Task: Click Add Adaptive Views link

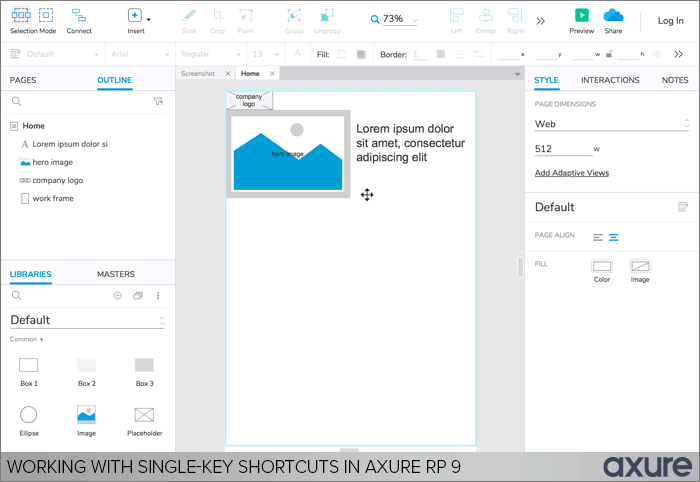Action: point(572,173)
